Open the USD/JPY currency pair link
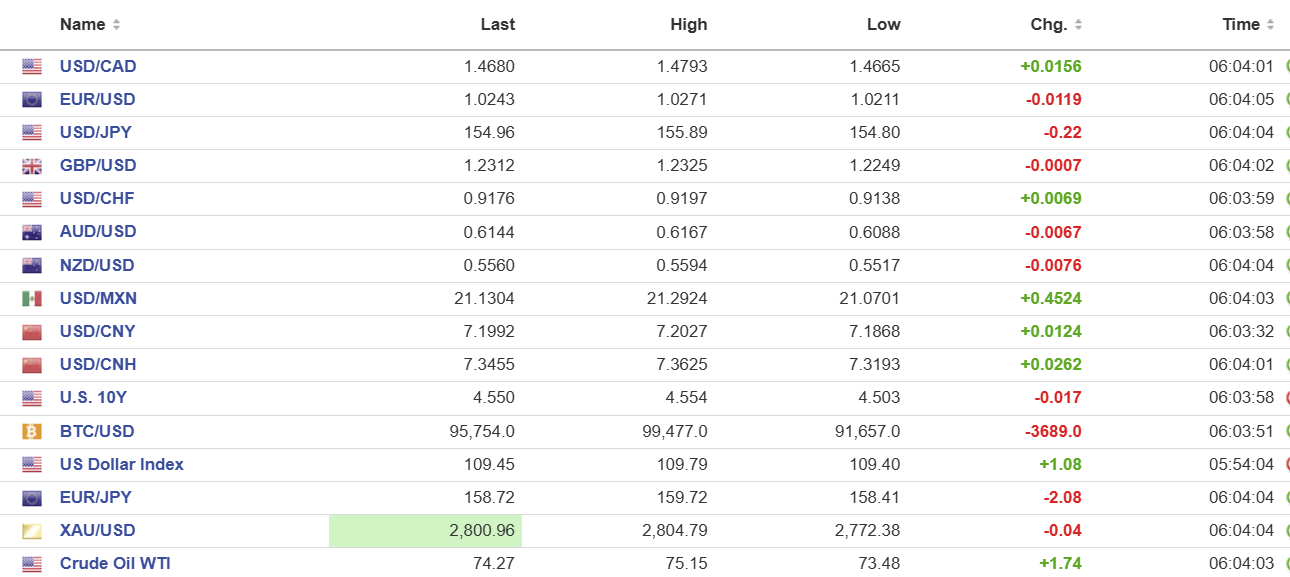The height and width of the screenshot is (577, 1290). [96, 133]
